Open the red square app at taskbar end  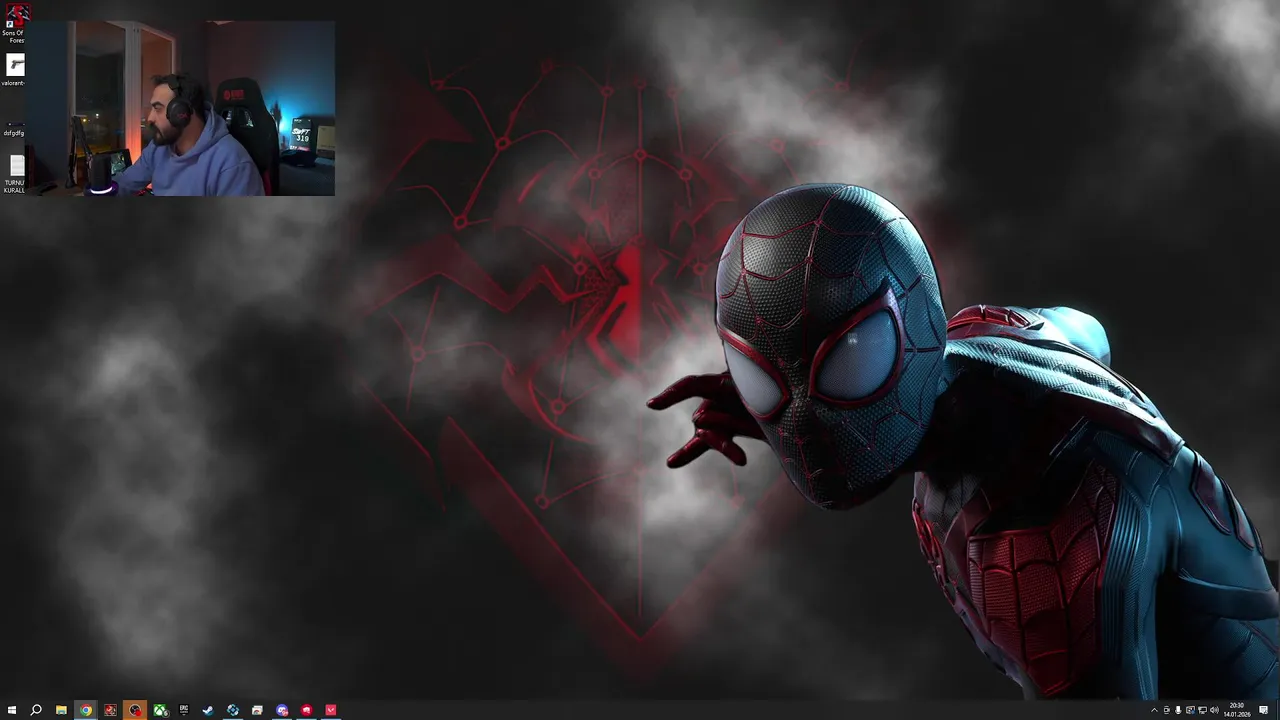pos(331,710)
